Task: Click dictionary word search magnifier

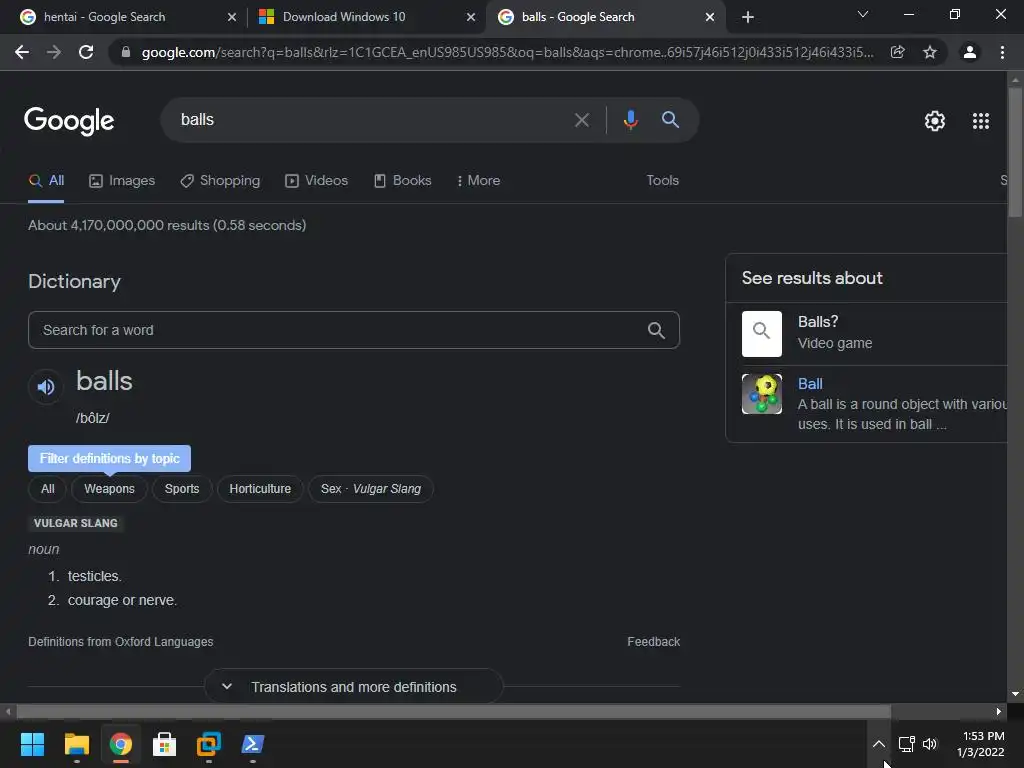Action: (656, 330)
